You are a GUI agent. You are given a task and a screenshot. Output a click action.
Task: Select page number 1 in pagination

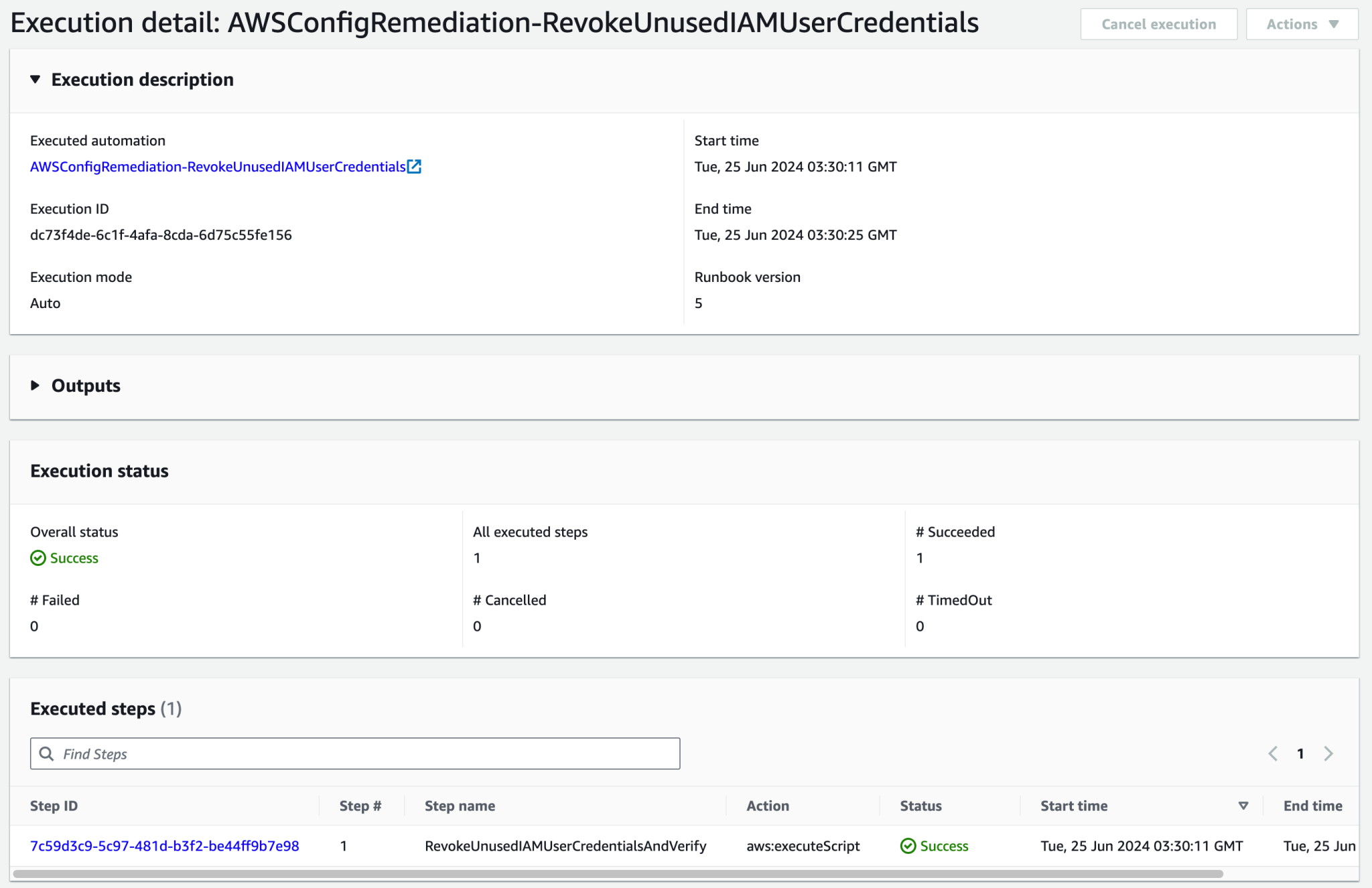click(x=1300, y=753)
